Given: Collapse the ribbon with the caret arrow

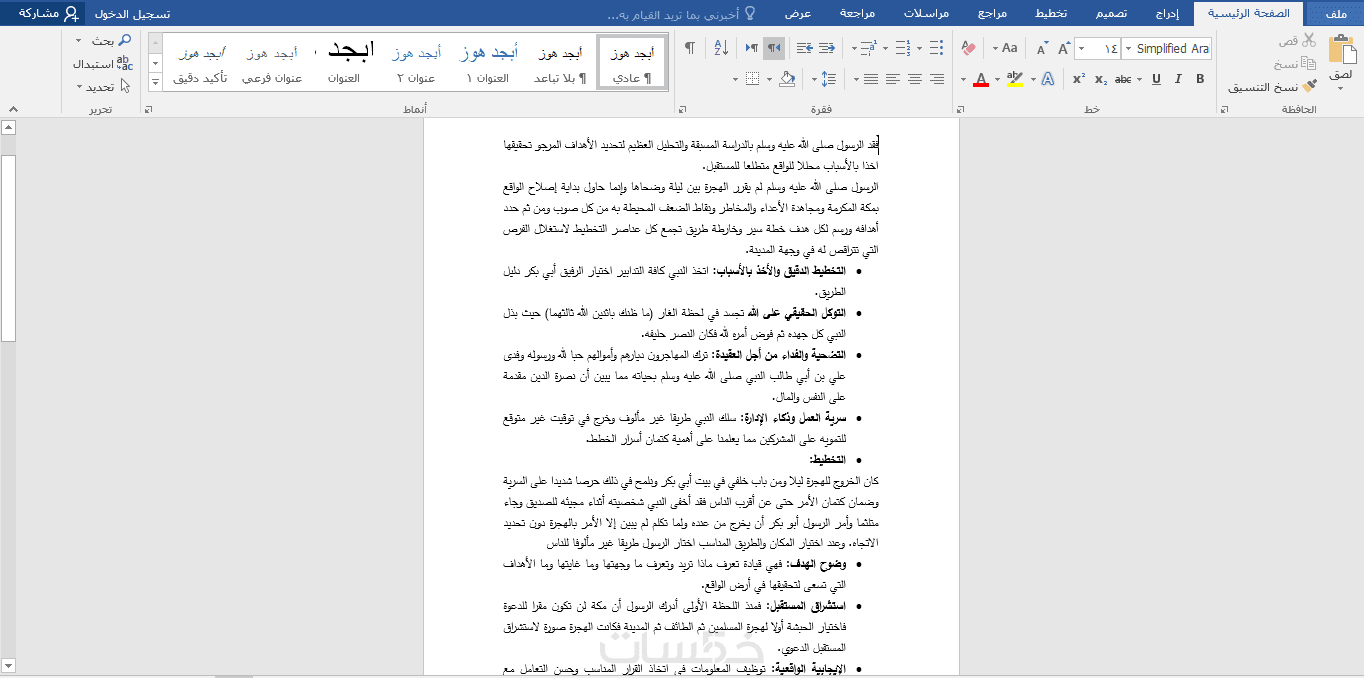Looking at the screenshot, I should (x=12, y=109).
